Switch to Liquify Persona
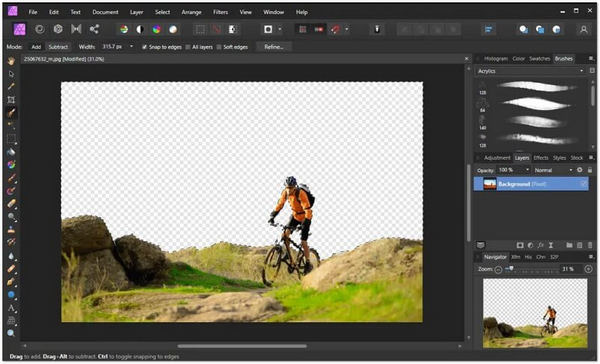 click(39, 29)
